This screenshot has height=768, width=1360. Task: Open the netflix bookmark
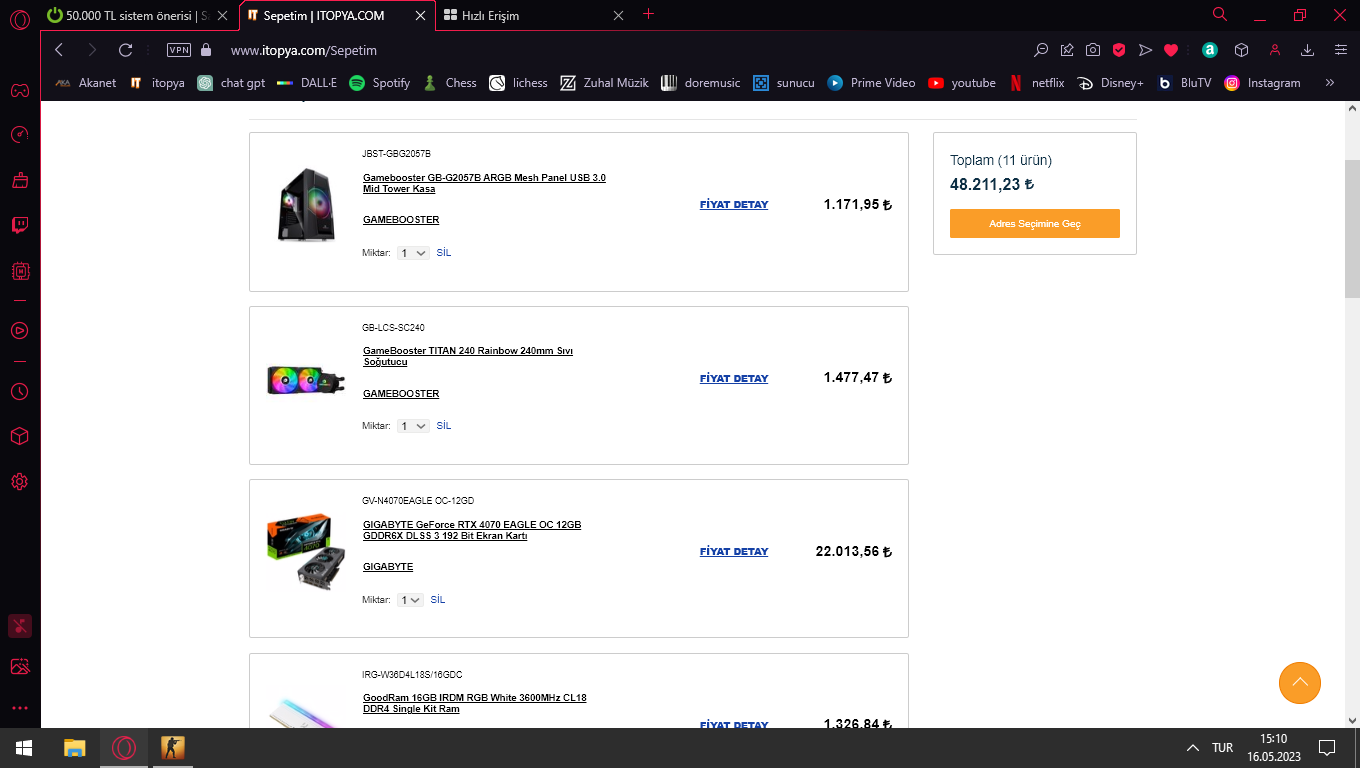1037,83
